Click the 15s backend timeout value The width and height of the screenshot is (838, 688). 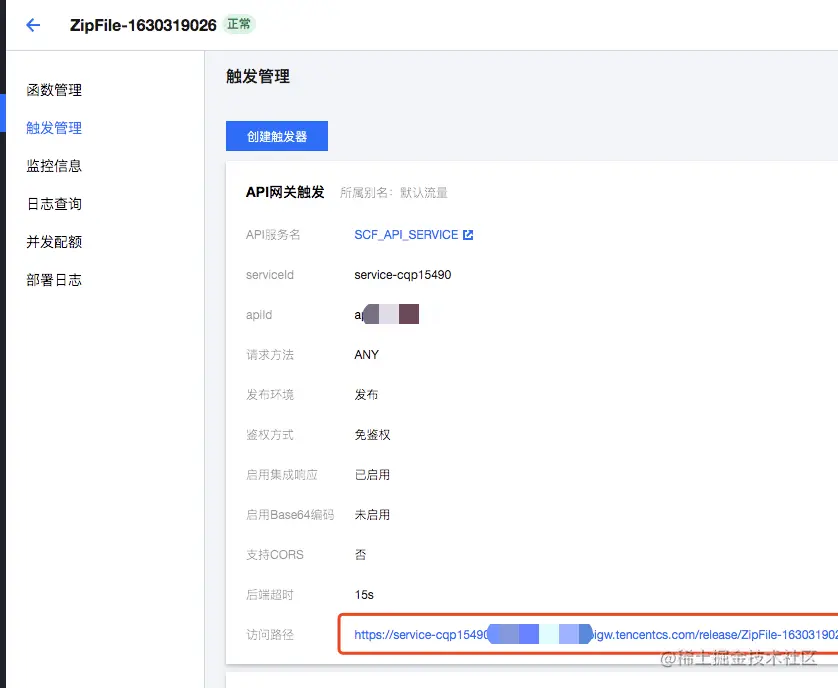pyautogui.click(x=364, y=594)
